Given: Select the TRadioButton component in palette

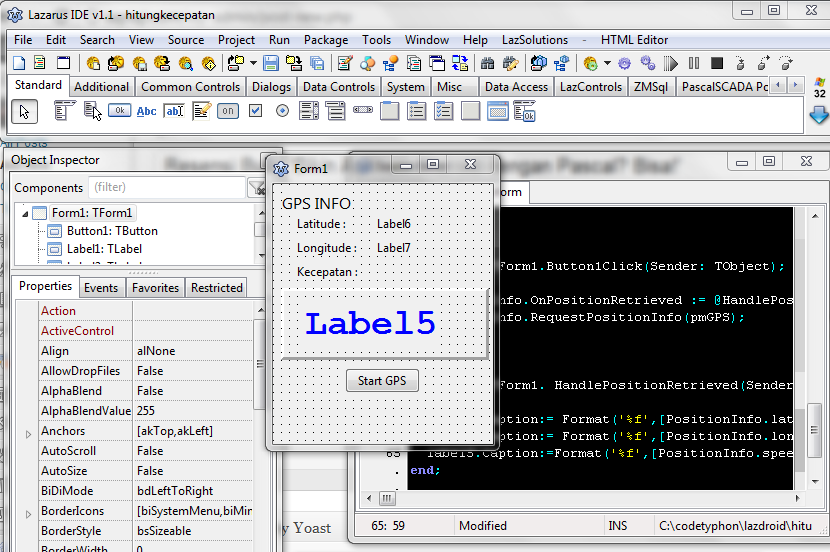Looking at the screenshot, I should click(x=282, y=111).
